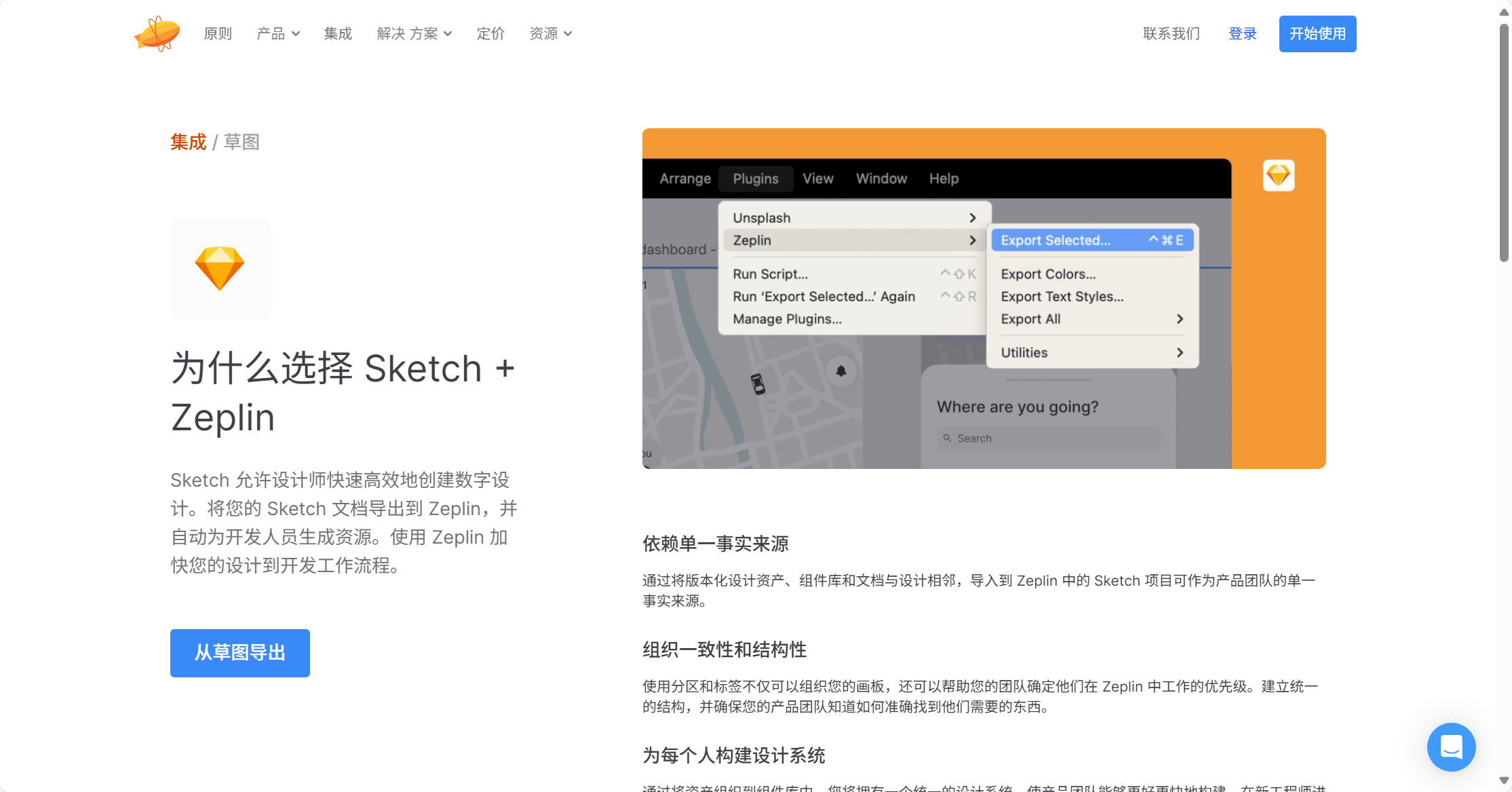1512x792 pixels.
Task: Click the bell icon on the map
Action: click(841, 371)
